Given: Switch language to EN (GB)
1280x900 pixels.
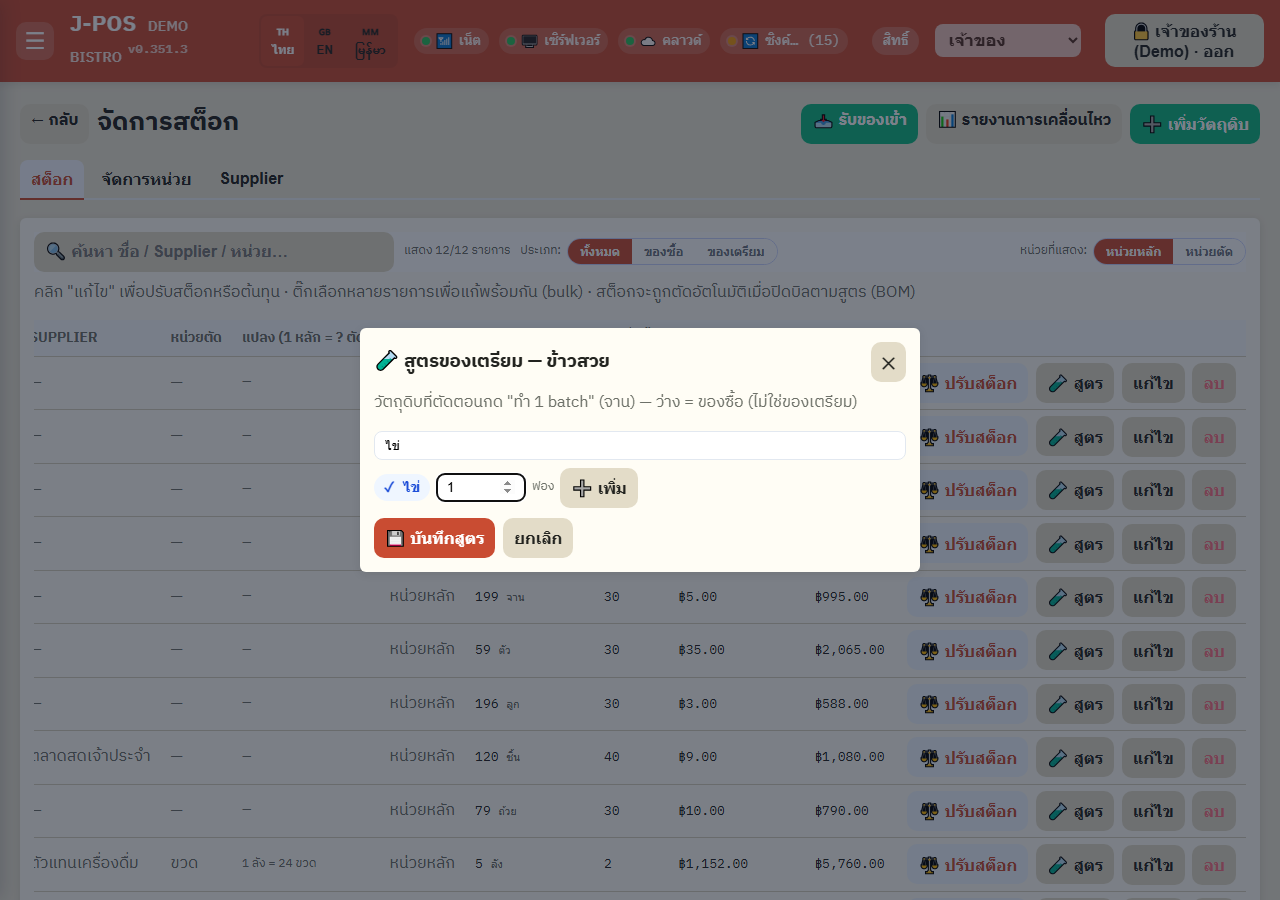Looking at the screenshot, I should 325,41.
